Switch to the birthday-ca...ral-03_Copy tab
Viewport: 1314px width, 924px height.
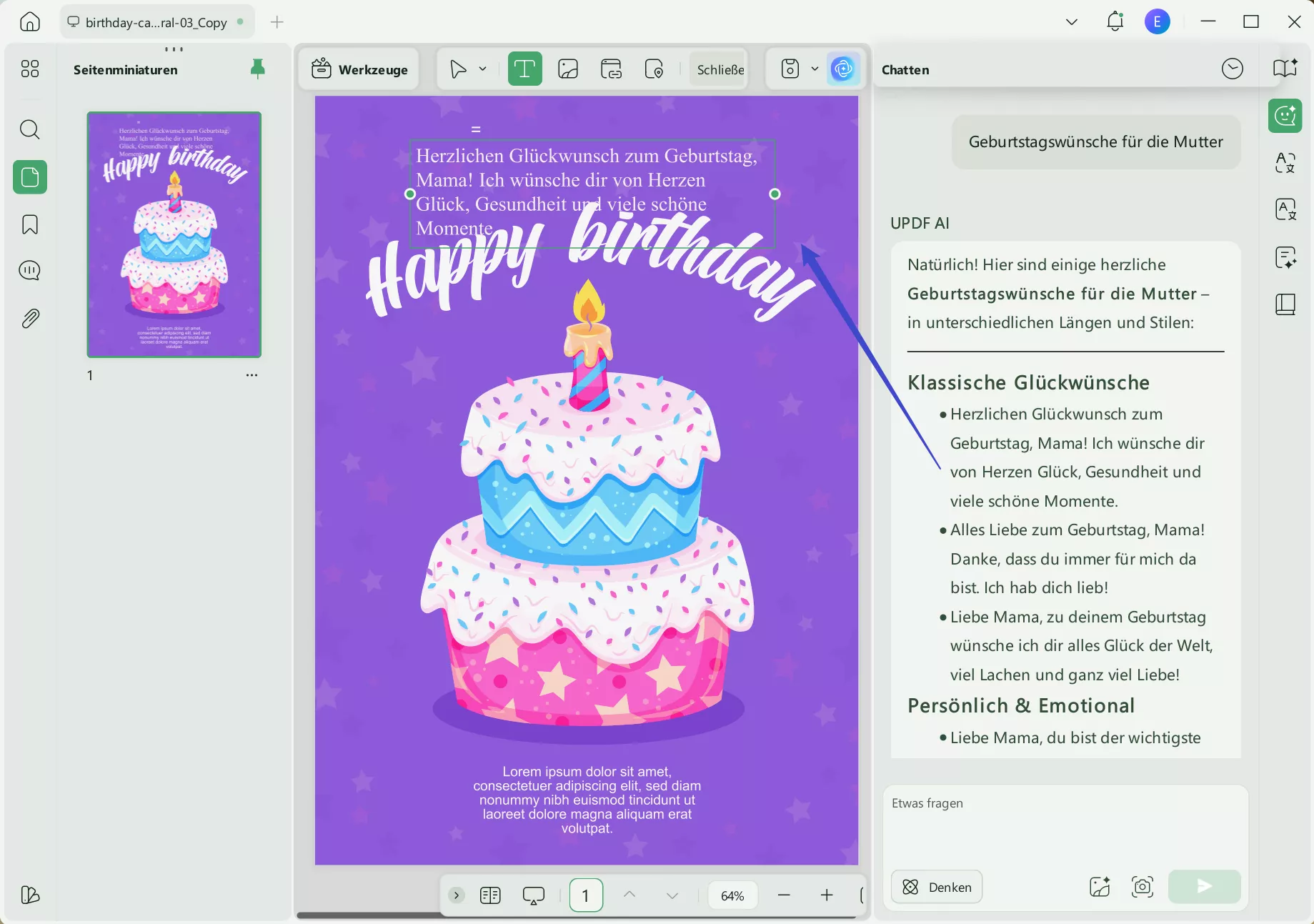156,22
